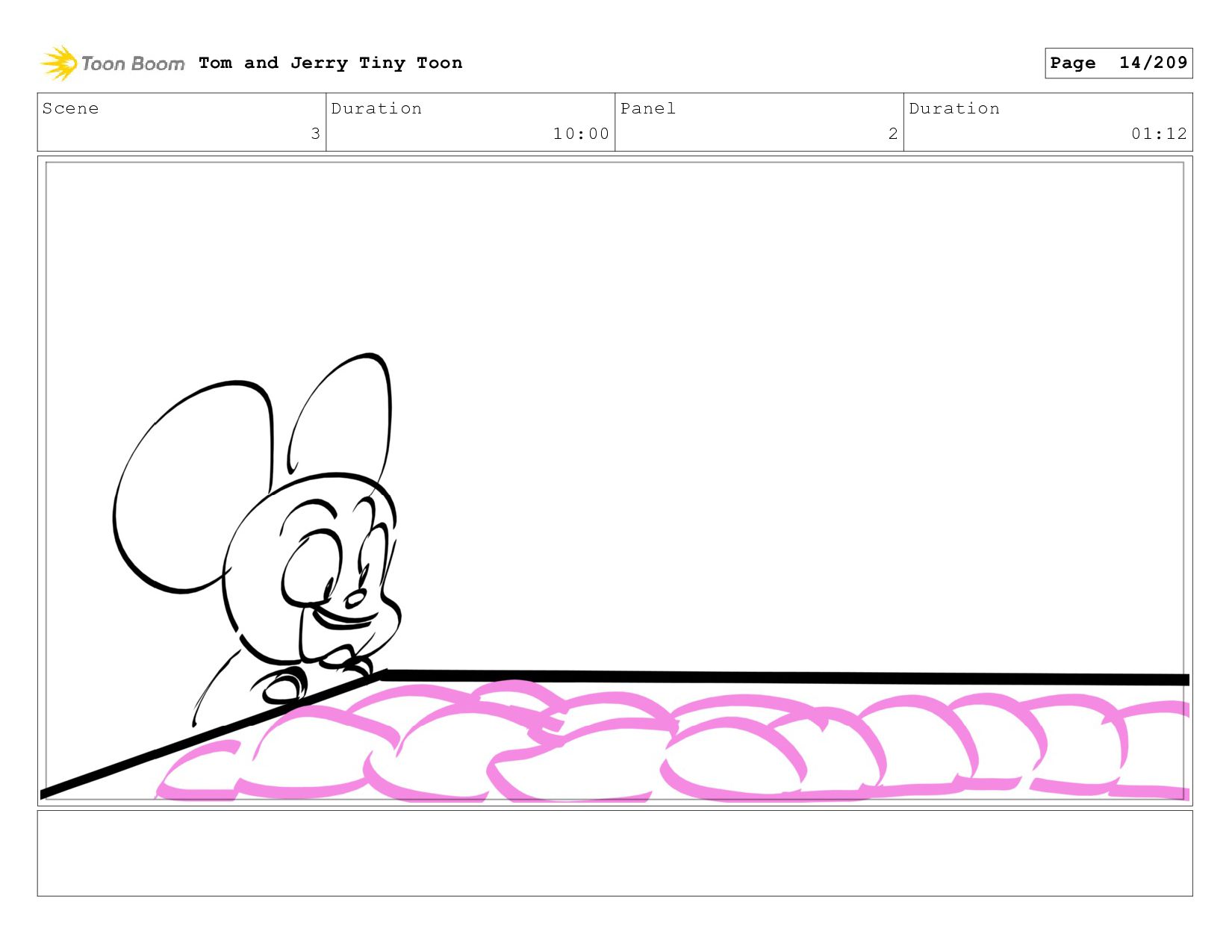Click the panel duration value '01:12'
Image resolution: width=1232 pixels, height=952 pixels.
pyautogui.click(x=1159, y=134)
